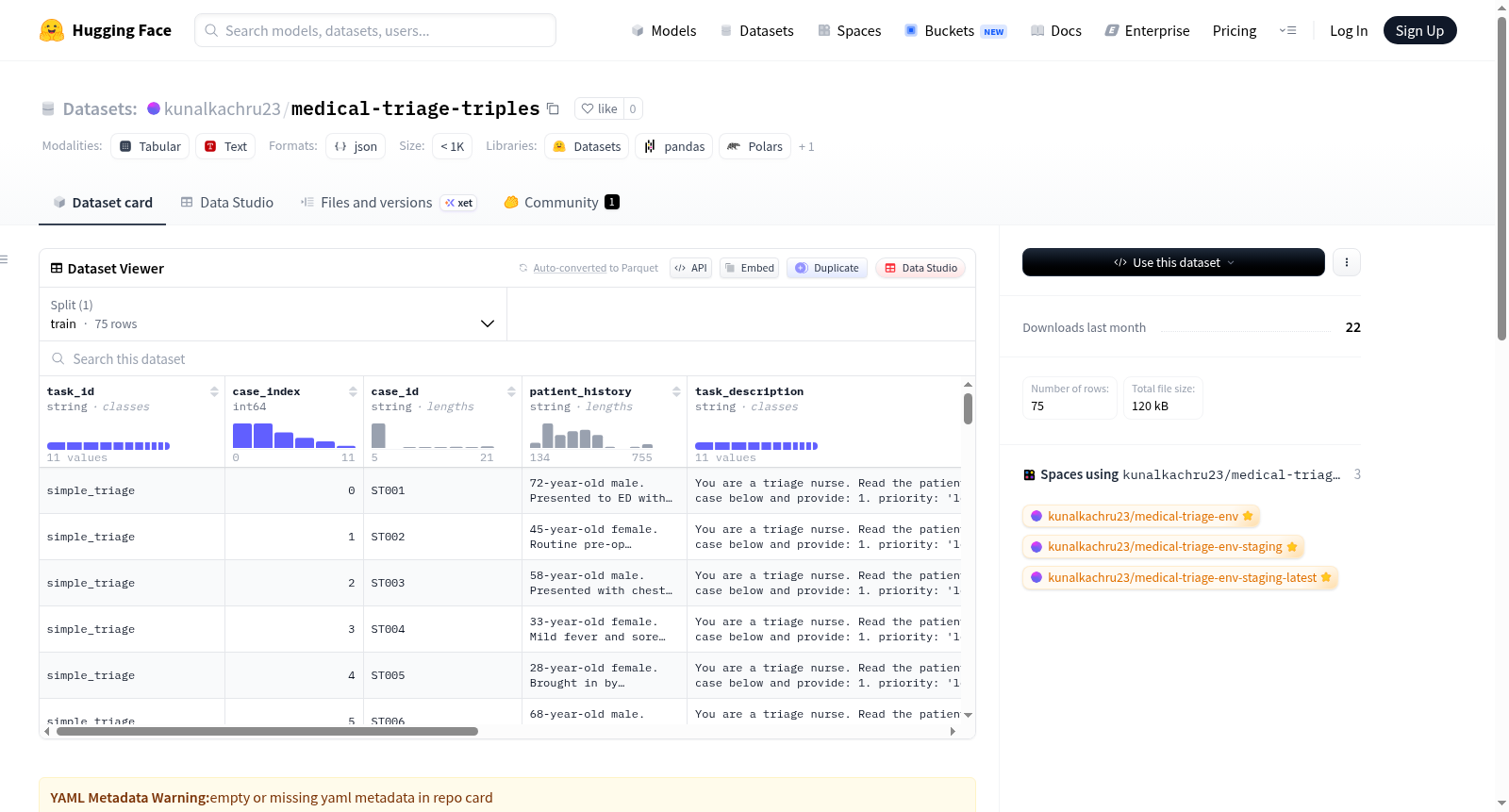This screenshot has height=812, width=1509.
Task: Open the three-dot options menu beside Use this dataset
Action: tap(1347, 262)
